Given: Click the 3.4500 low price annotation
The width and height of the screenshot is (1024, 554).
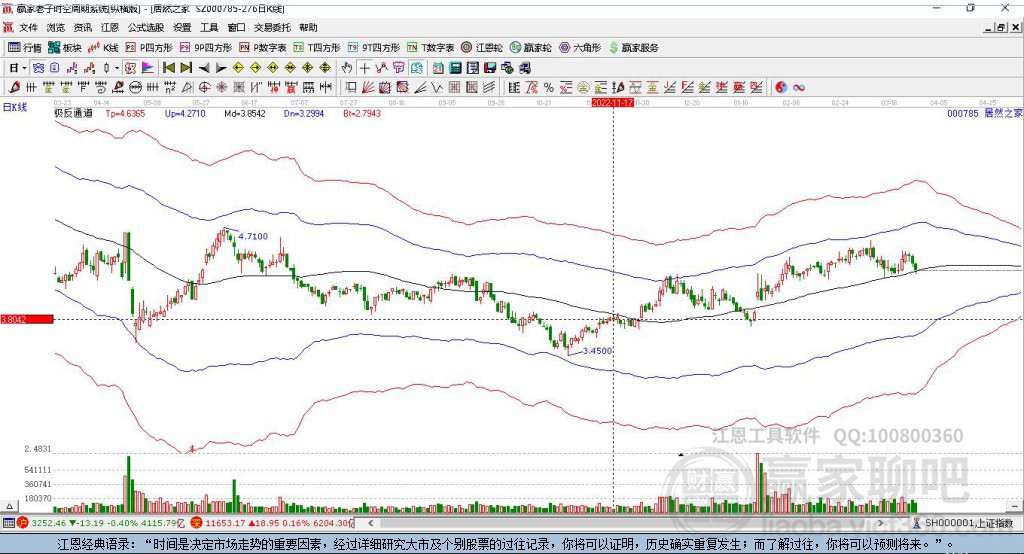Looking at the screenshot, I should click(x=598, y=351).
